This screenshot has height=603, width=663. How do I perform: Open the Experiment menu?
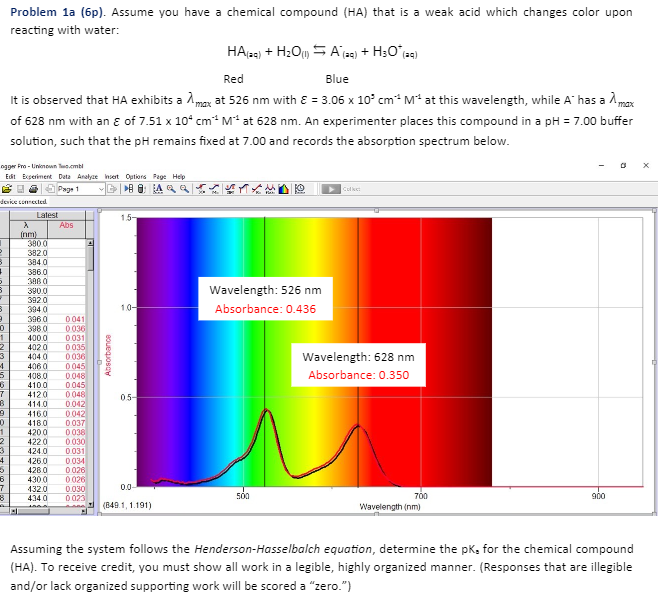pos(37,177)
